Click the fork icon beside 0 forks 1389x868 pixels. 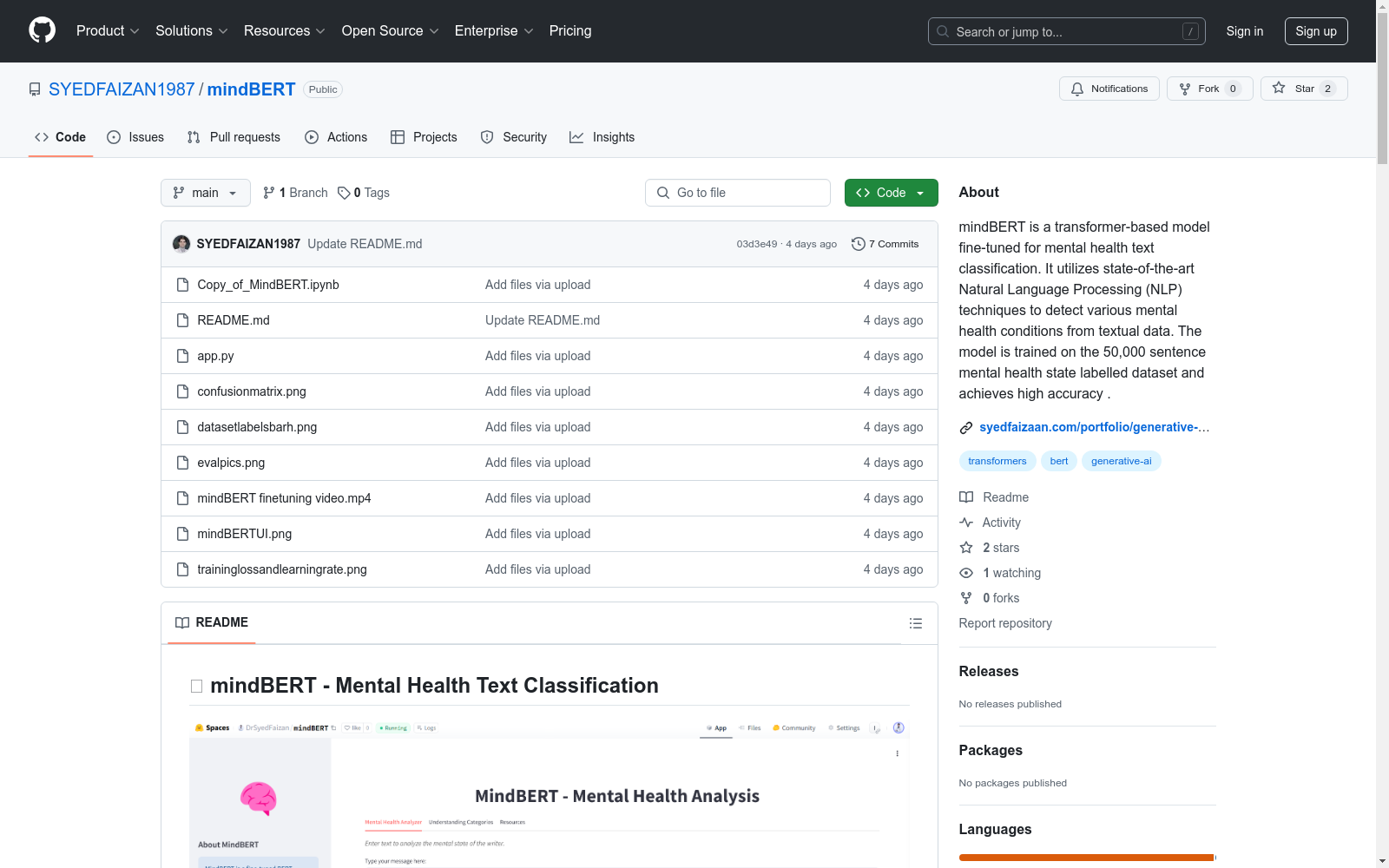(966, 598)
